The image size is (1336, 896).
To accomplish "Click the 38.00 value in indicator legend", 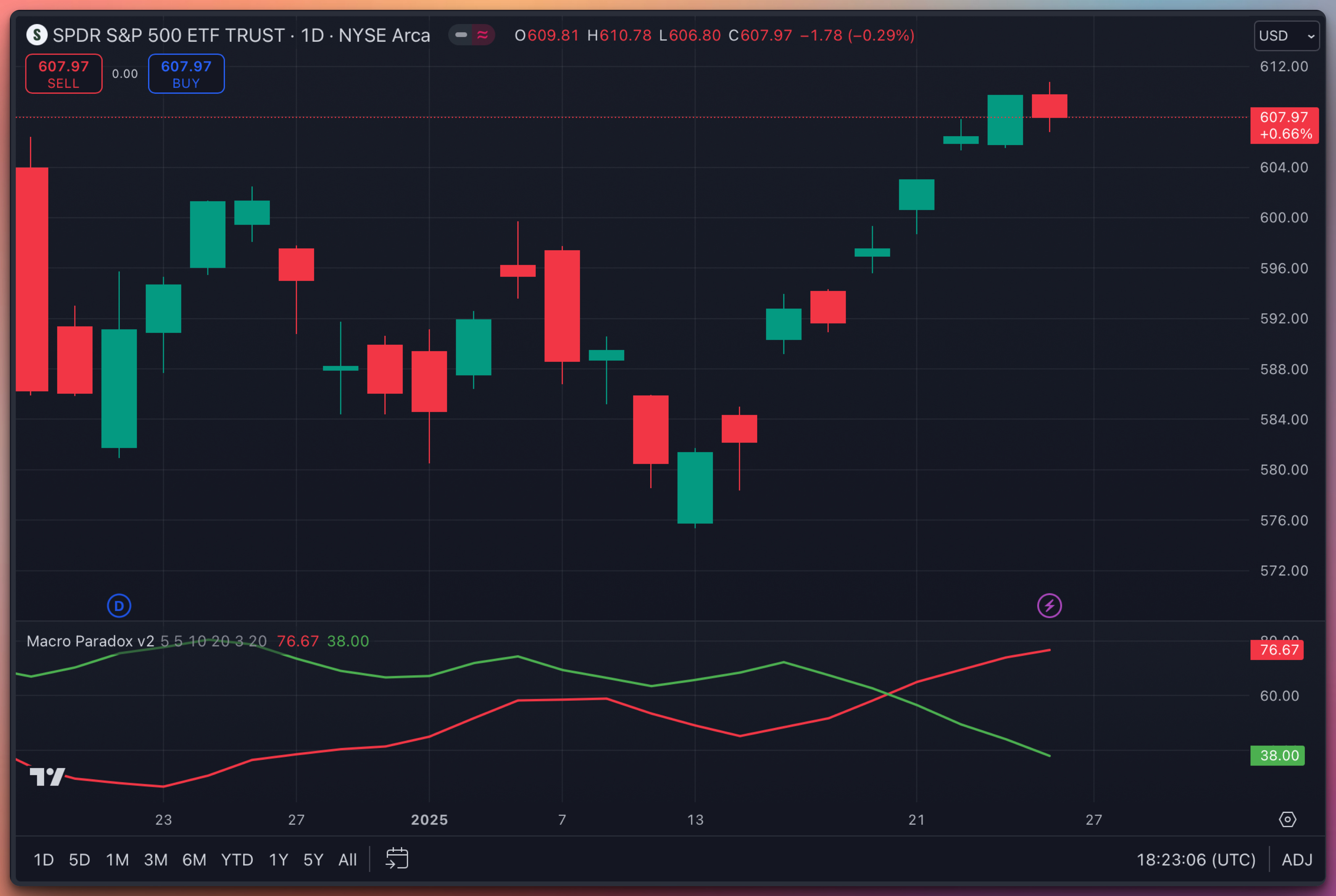I will [x=347, y=641].
